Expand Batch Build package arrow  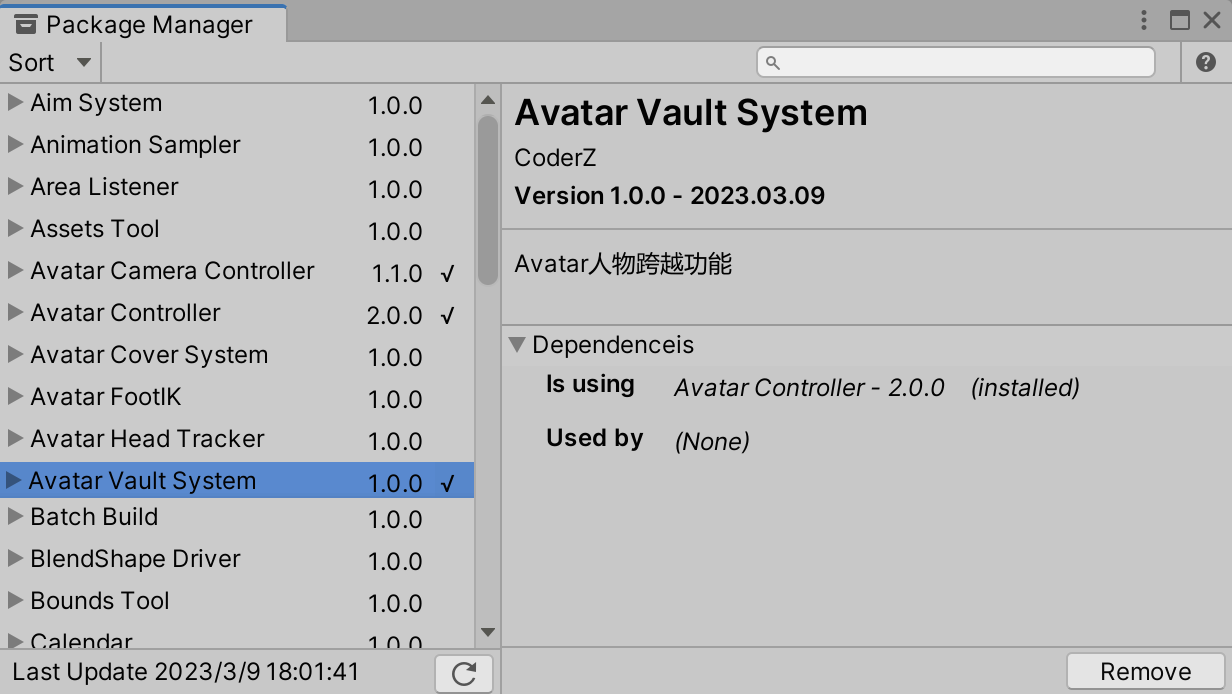coord(15,516)
